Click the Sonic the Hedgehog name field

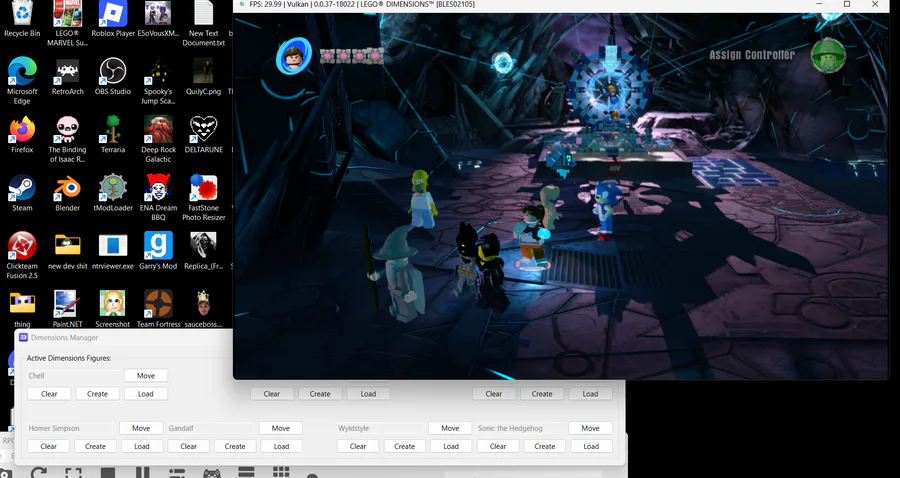click(519, 428)
